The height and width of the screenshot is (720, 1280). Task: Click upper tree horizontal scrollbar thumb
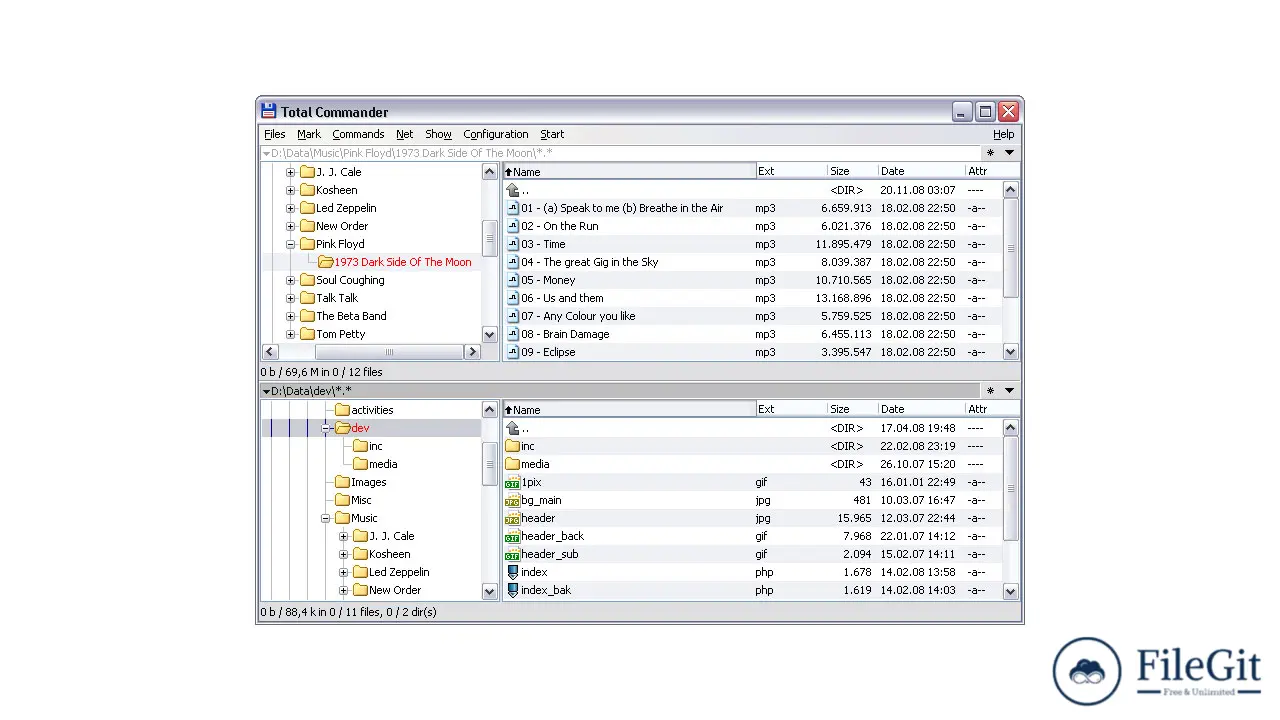point(389,352)
